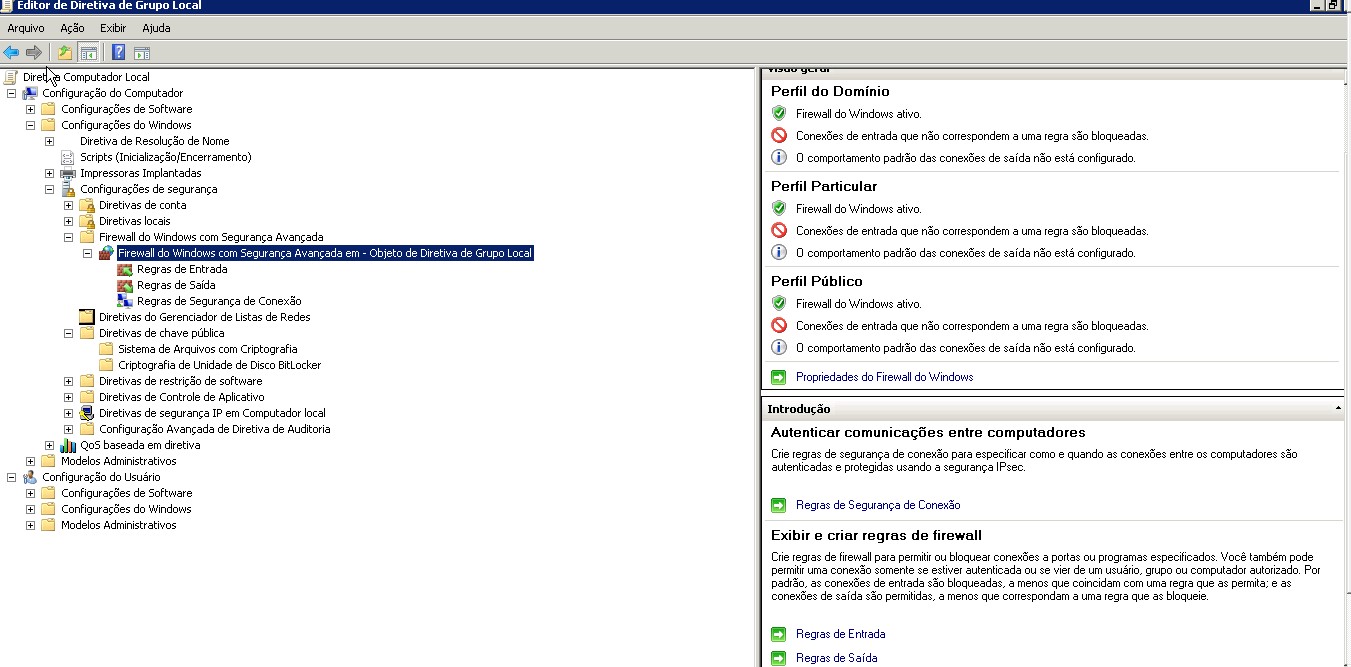Collapse the Introdução section header arrow
The image size is (1351, 667).
pos(1338,409)
